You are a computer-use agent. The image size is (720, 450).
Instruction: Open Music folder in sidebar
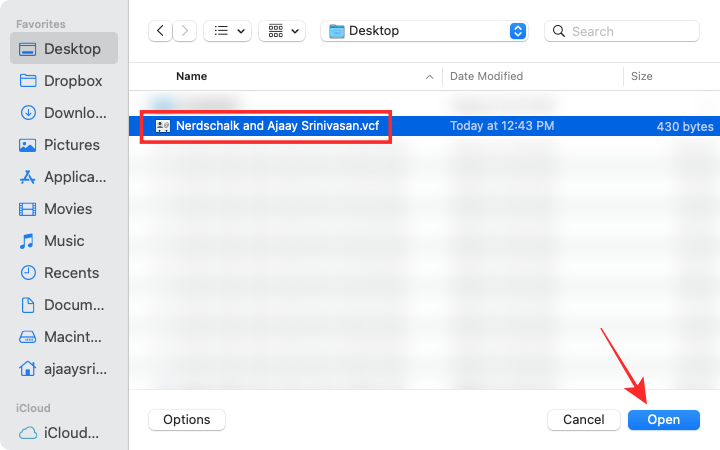click(x=64, y=240)
